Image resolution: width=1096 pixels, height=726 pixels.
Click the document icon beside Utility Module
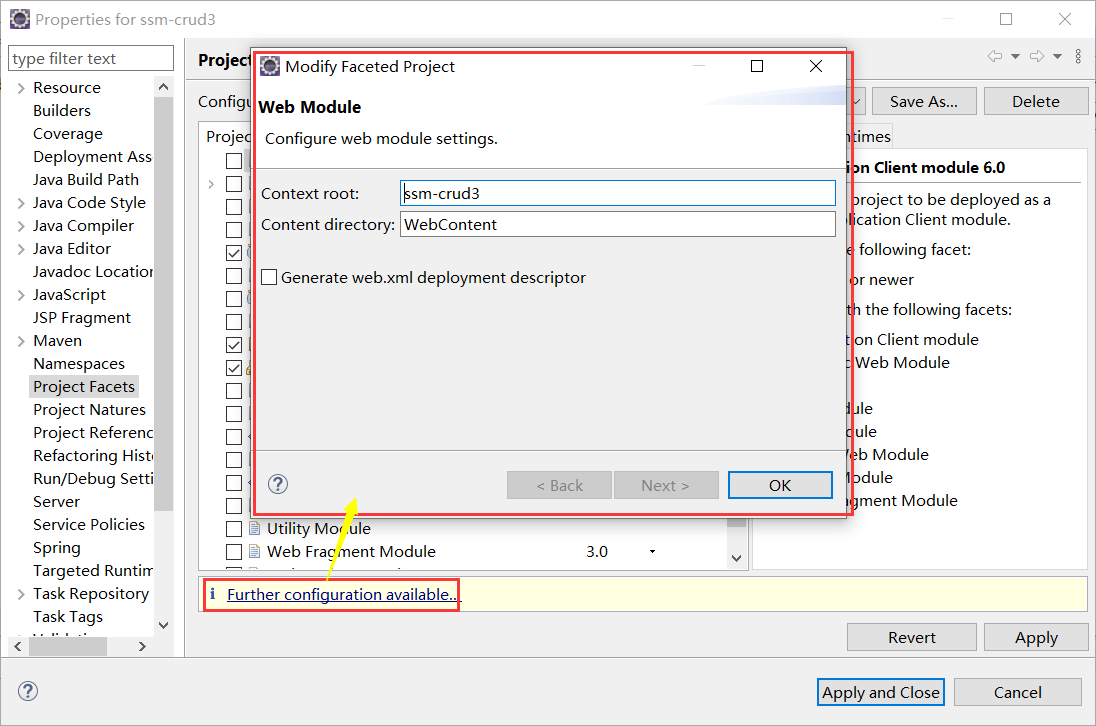256,528
